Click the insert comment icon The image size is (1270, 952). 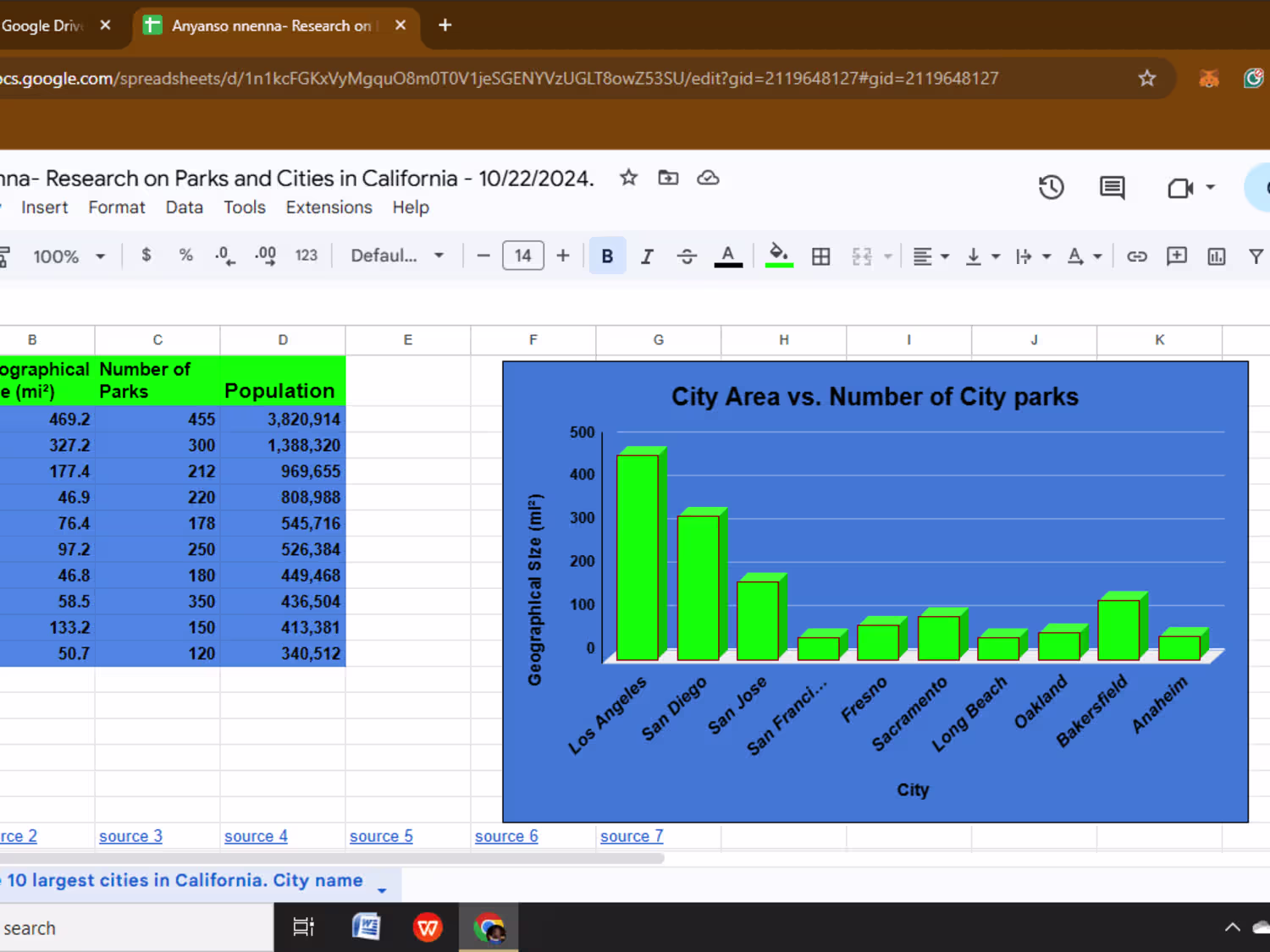click(x=1176, y=256)
